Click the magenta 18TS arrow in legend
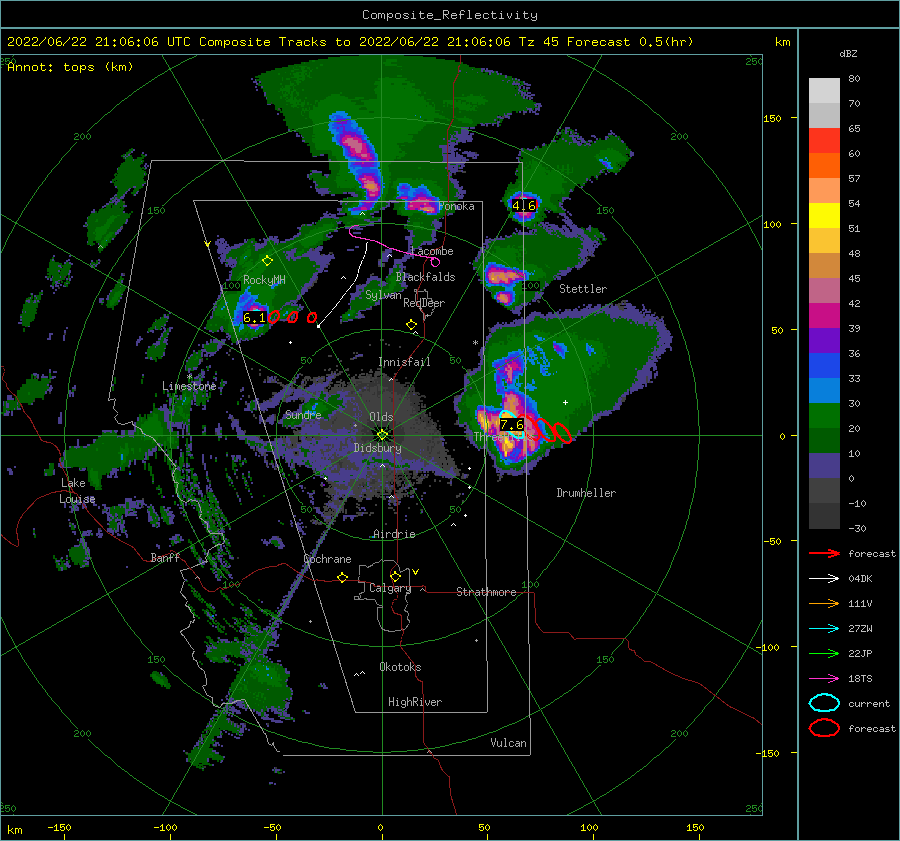This screenshot has width=900, height=841. [825, 679]
